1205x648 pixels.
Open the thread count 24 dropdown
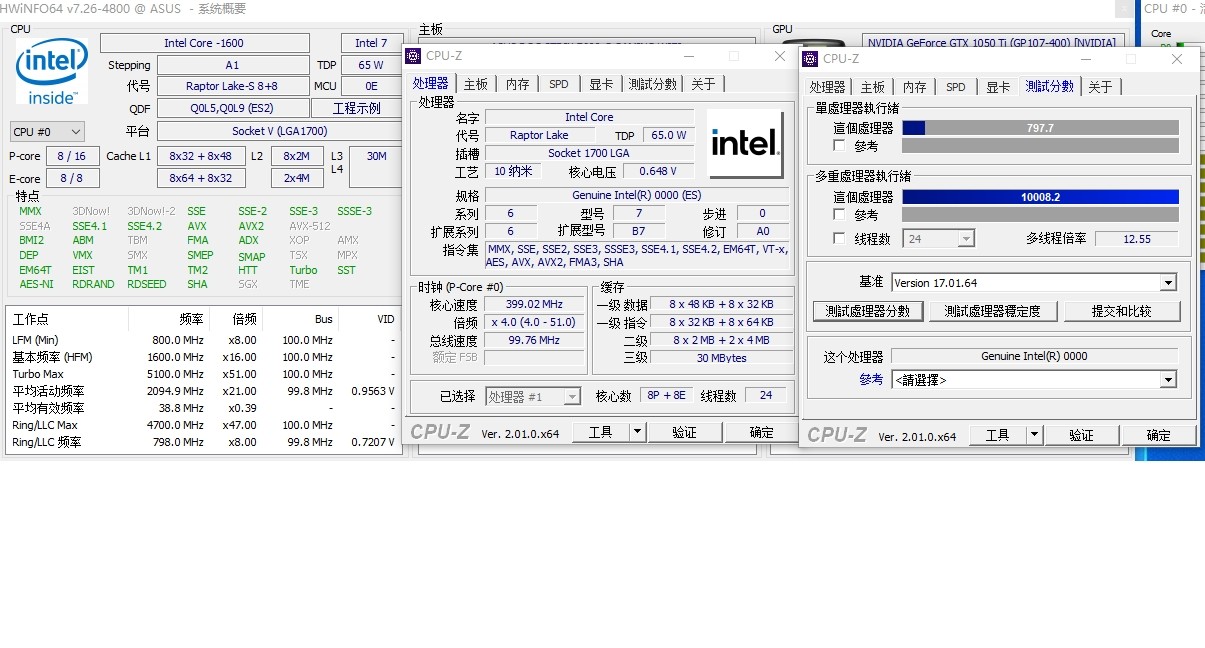pos(938,238)
